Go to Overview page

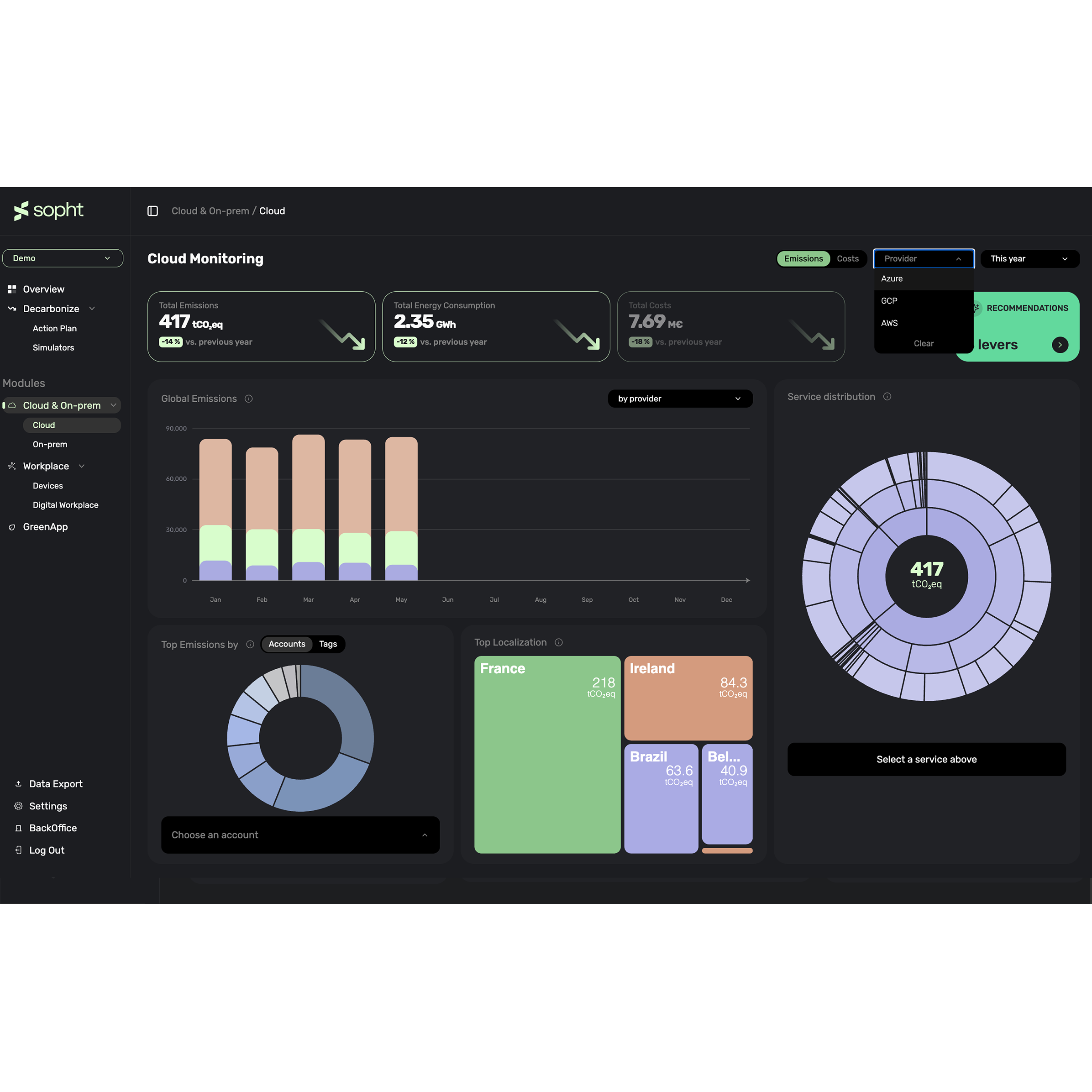tap(43, 289)
